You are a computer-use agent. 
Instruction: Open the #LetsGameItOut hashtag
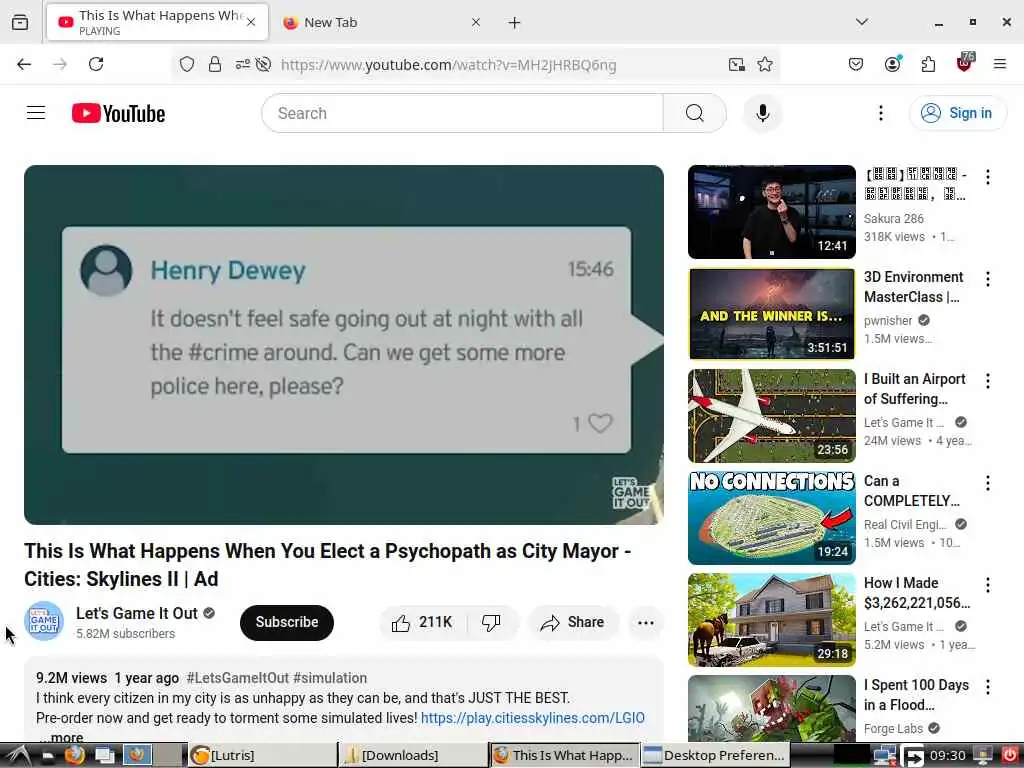click(x=237, y=678)
